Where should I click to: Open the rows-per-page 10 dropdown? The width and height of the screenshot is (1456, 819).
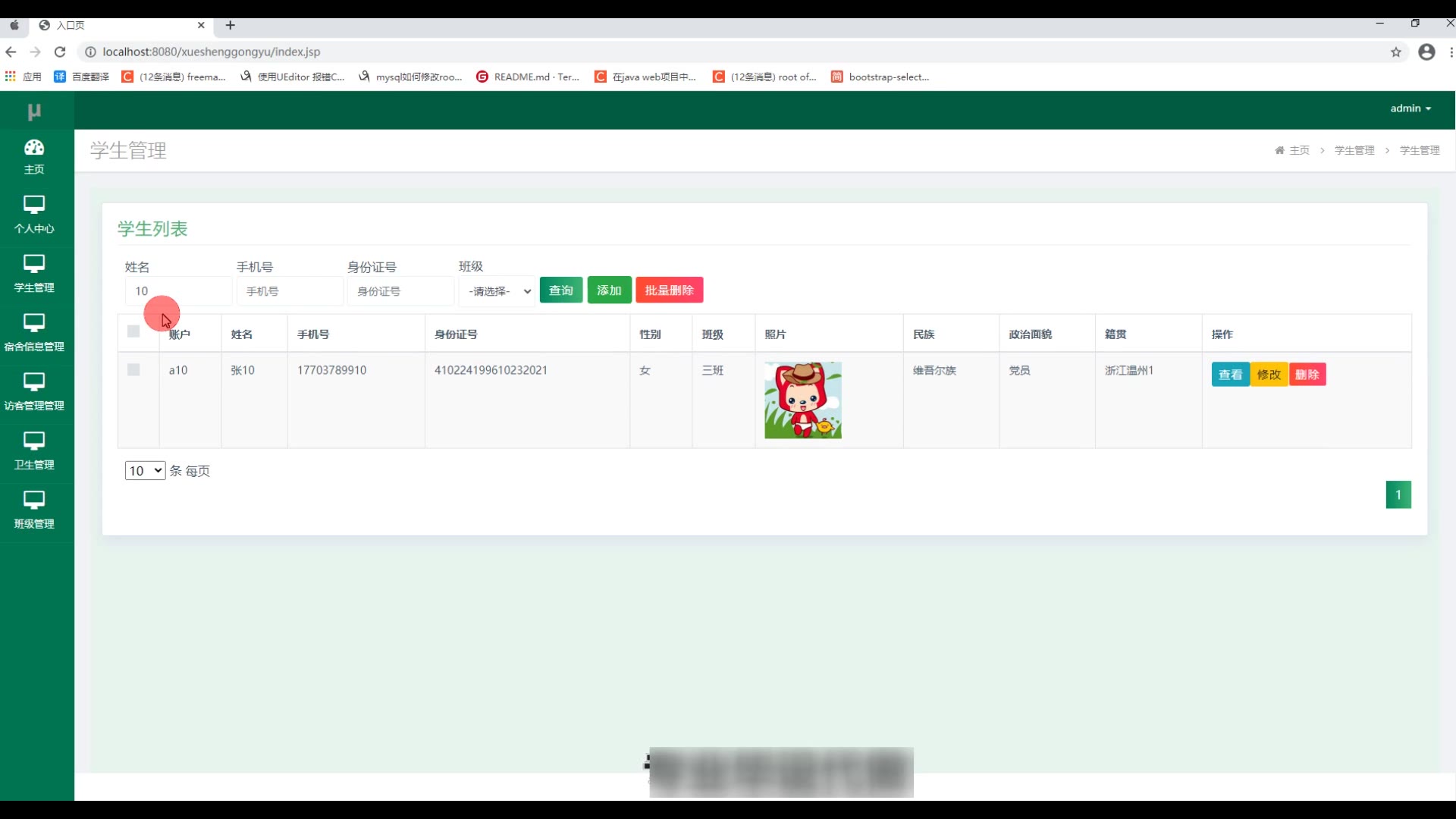click(x=145, y=471)
